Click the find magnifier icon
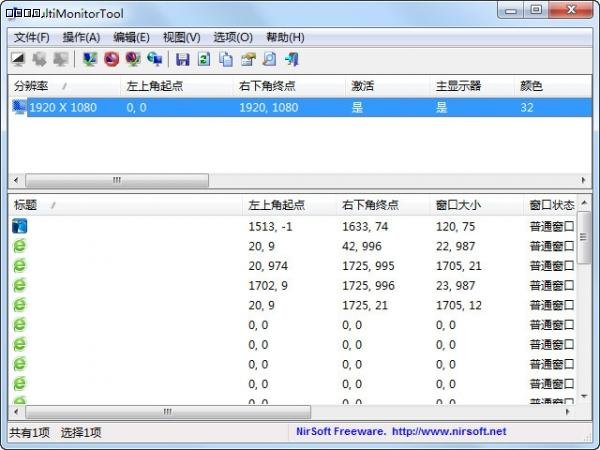The image size is (600, 450). [x=269, y=59]
